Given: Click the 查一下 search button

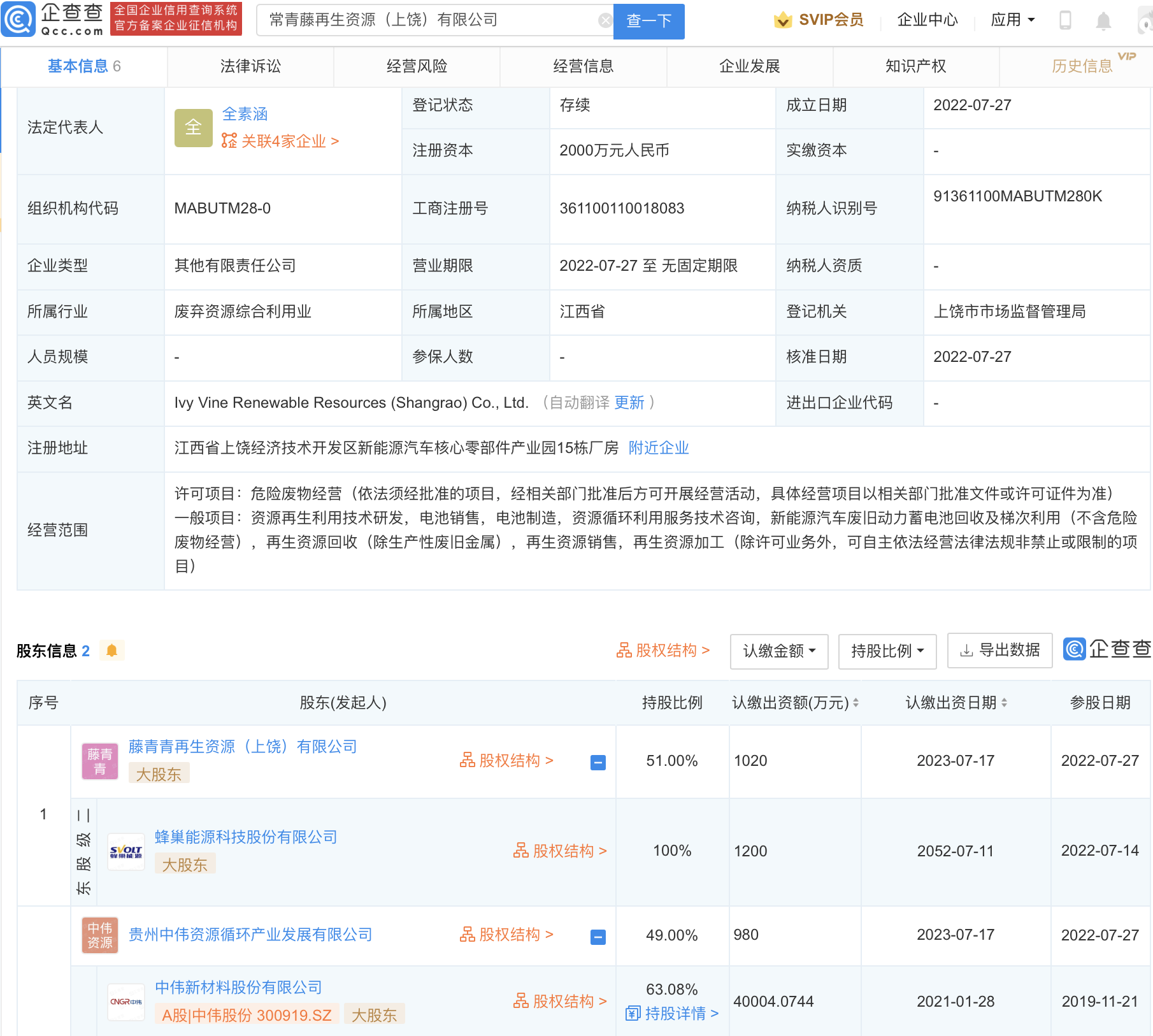Looking at the screenshot, I should tap(648, 21).
